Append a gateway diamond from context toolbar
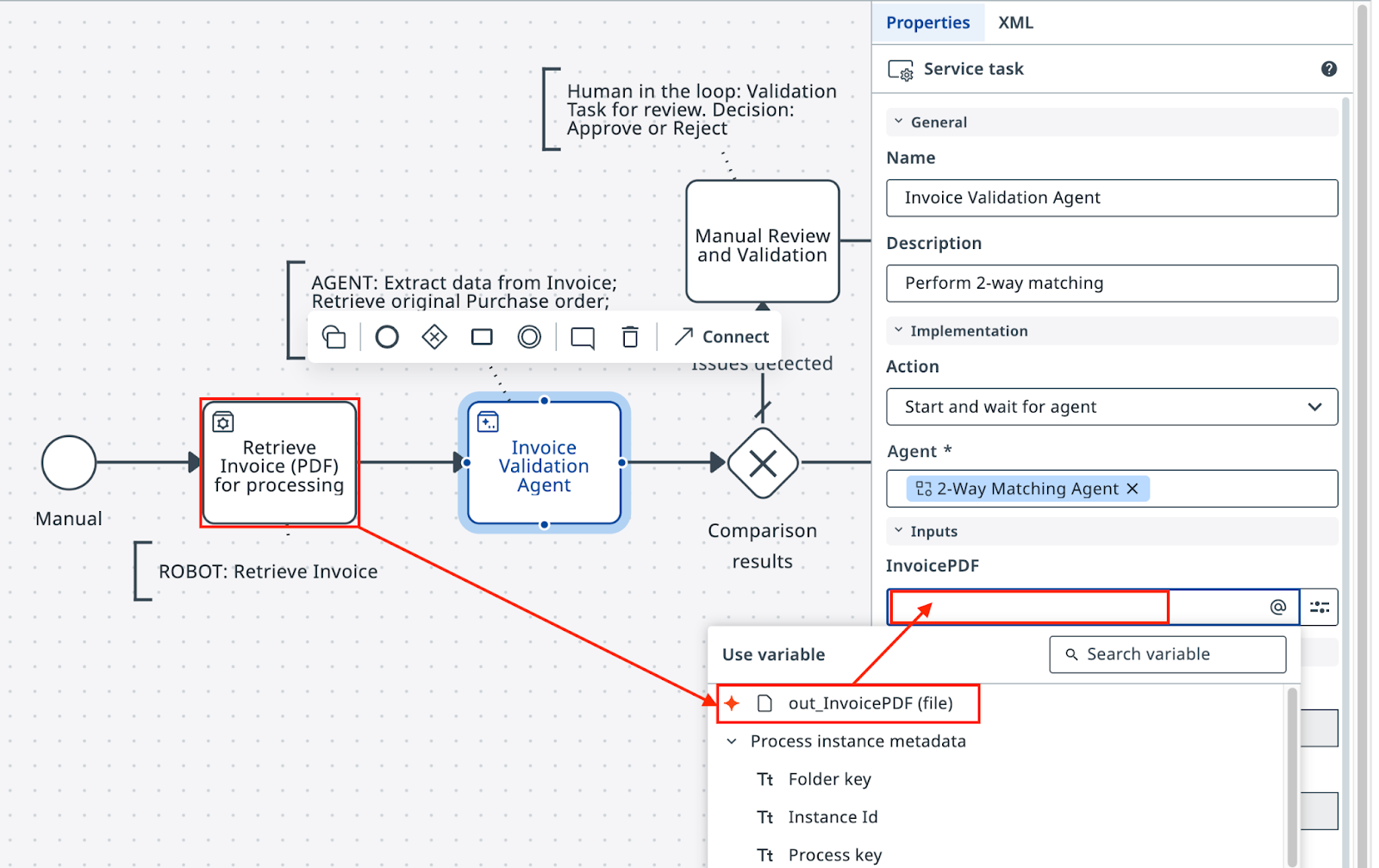Screen dimensions: 1379x868 [434, 337]
